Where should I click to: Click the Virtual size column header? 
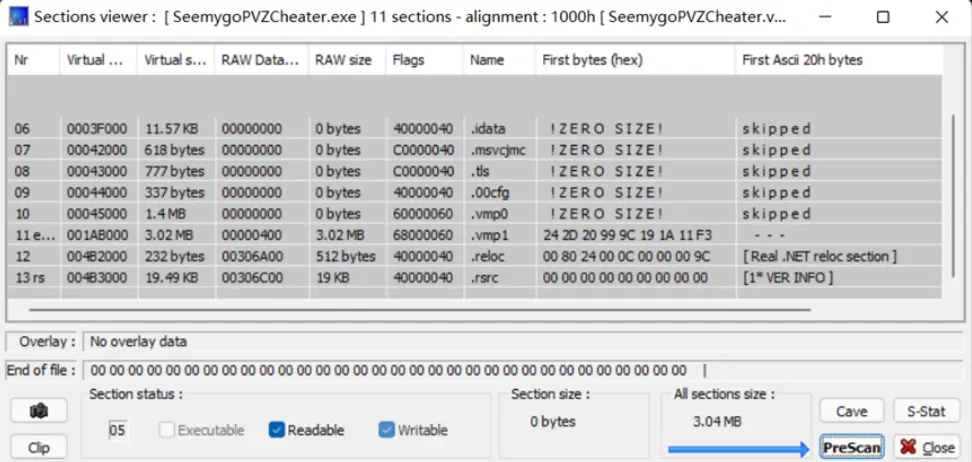(x=176, y=60)
